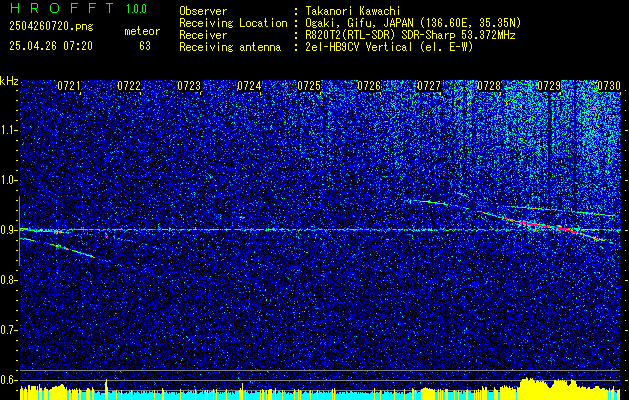Click the kHz axis unit label
The width and height of the screenshot is (629, 400).
point(9,81)
